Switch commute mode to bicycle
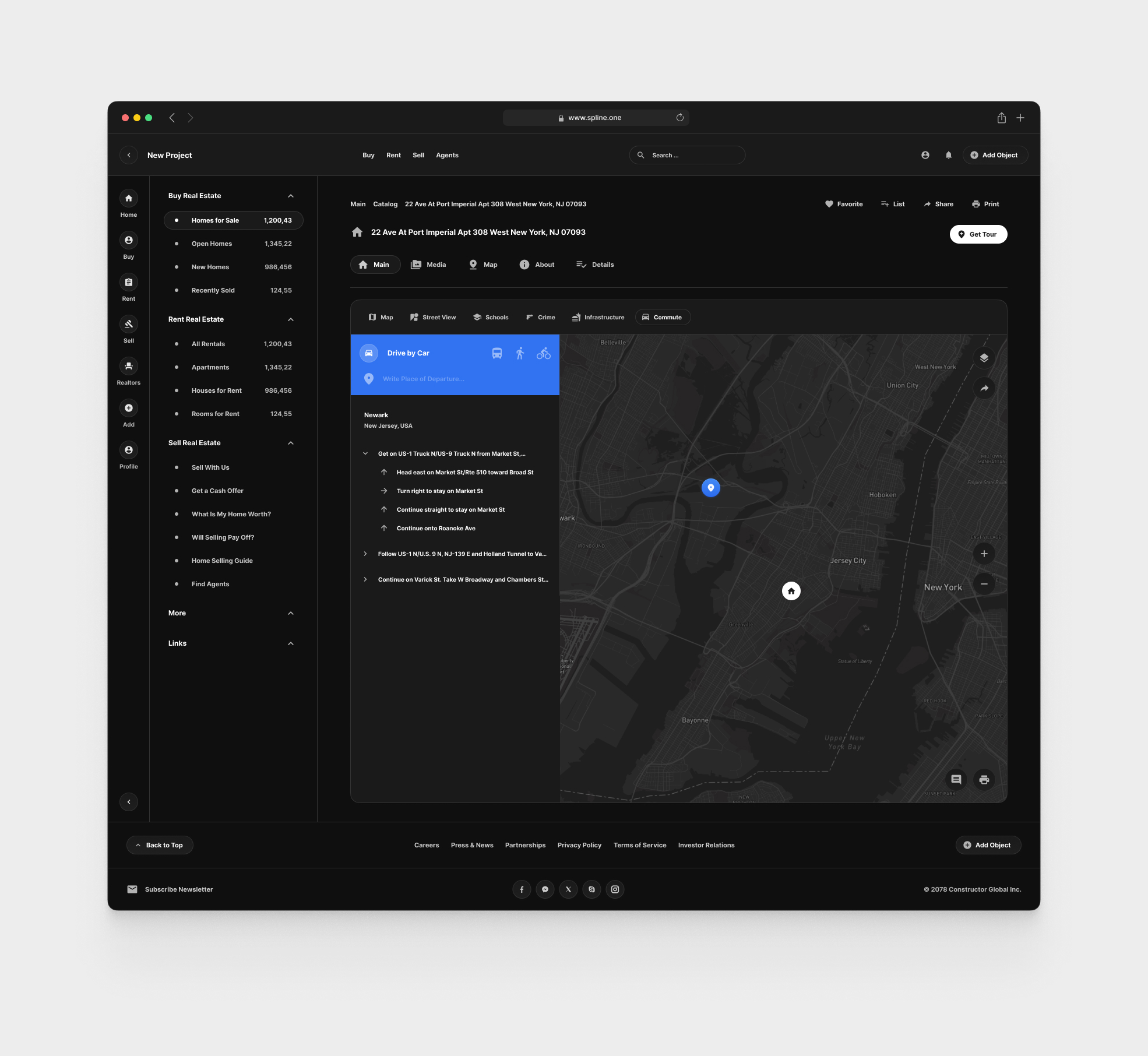This screenshot has height=1056, width=1148. click(x=544, y=353)
